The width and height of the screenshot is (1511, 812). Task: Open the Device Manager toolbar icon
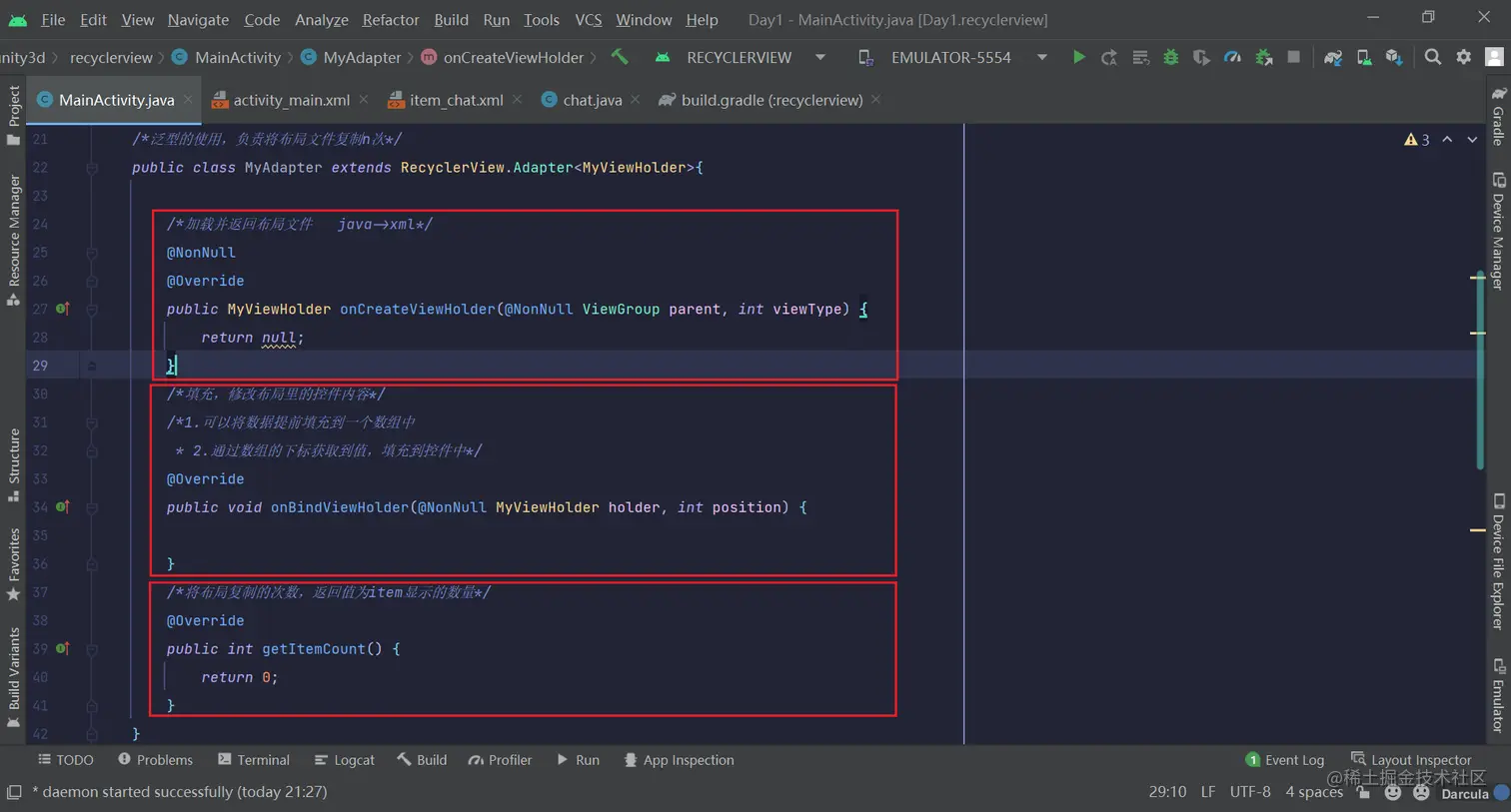(x=1364, y=58)
